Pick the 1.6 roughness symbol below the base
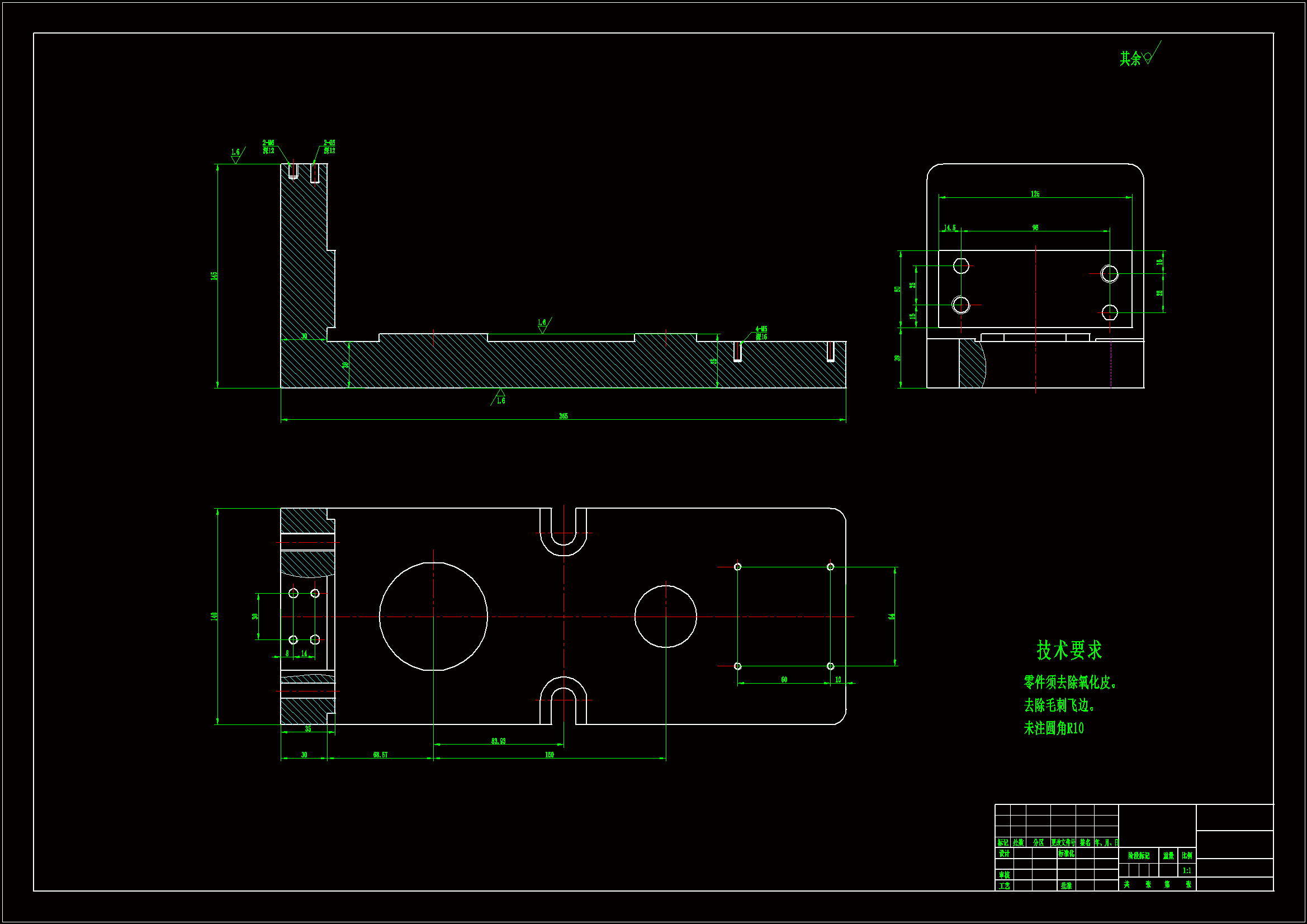Screen dimensions: 1307x924 [500, 397]
